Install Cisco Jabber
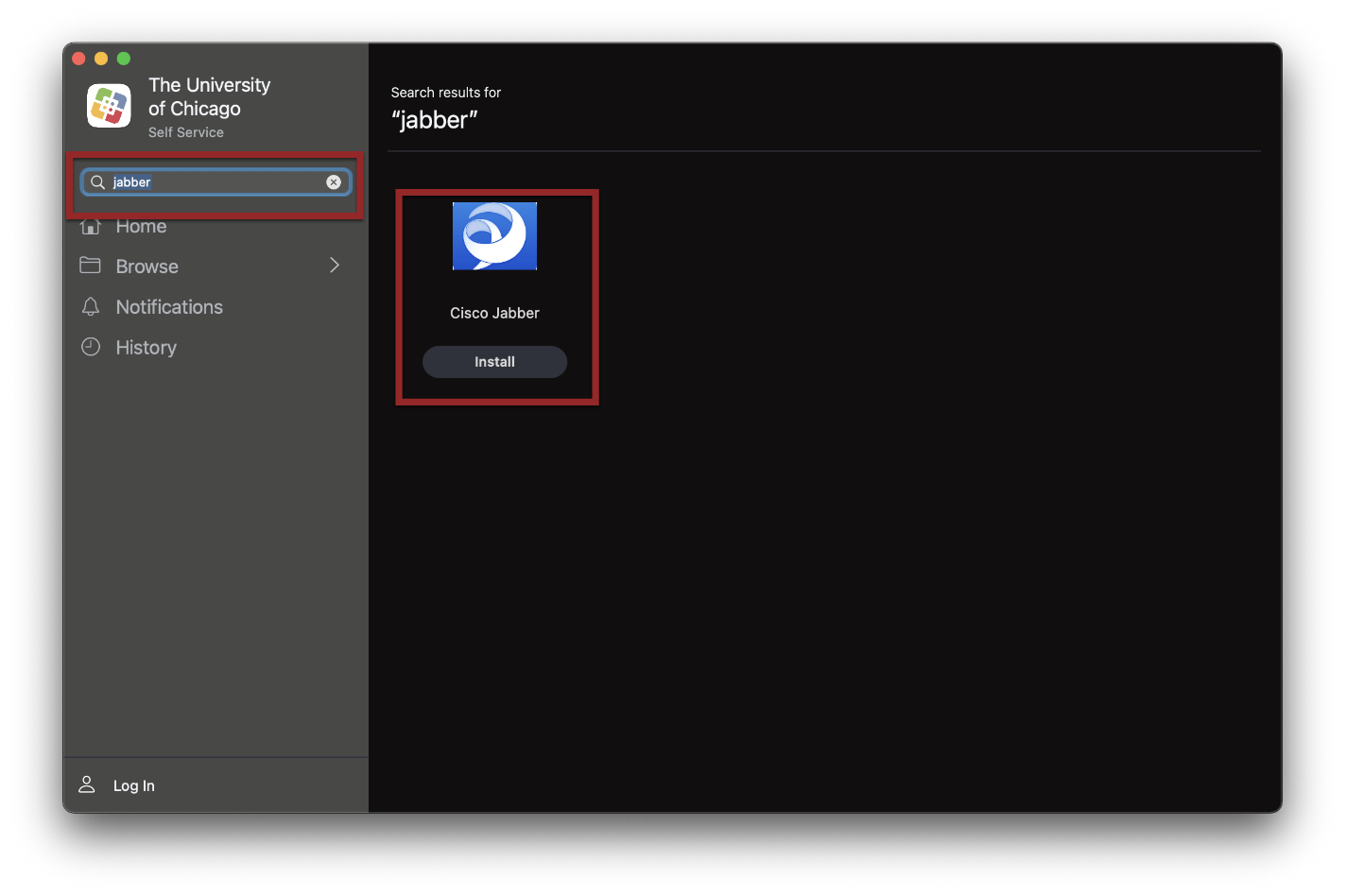The width and height of the screenshot is (1345, 896). point(494,362)
